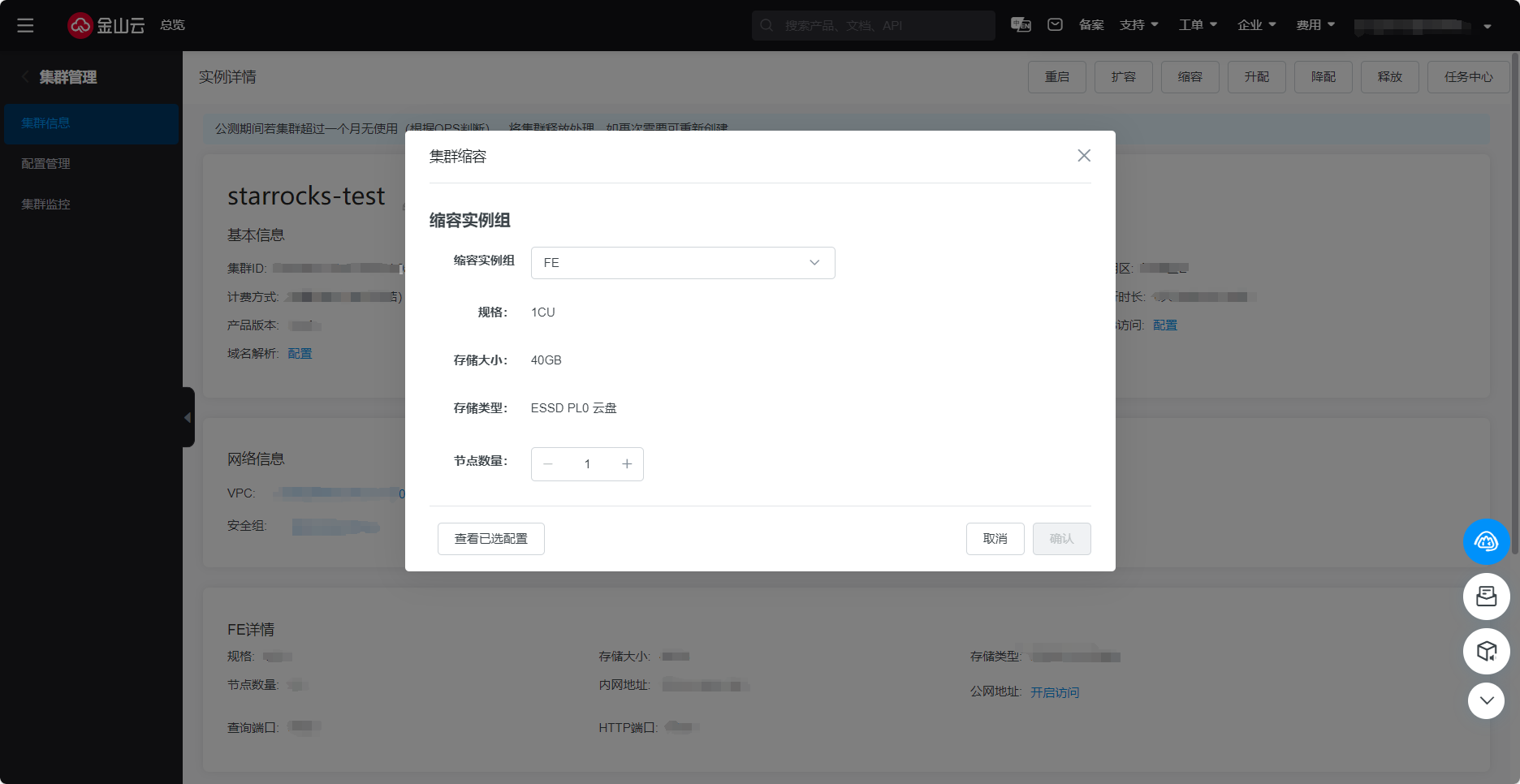This screenshot has height=784, width=1520.
Task: Expand the FE instance group dropdown
Action: coord(682,263)
